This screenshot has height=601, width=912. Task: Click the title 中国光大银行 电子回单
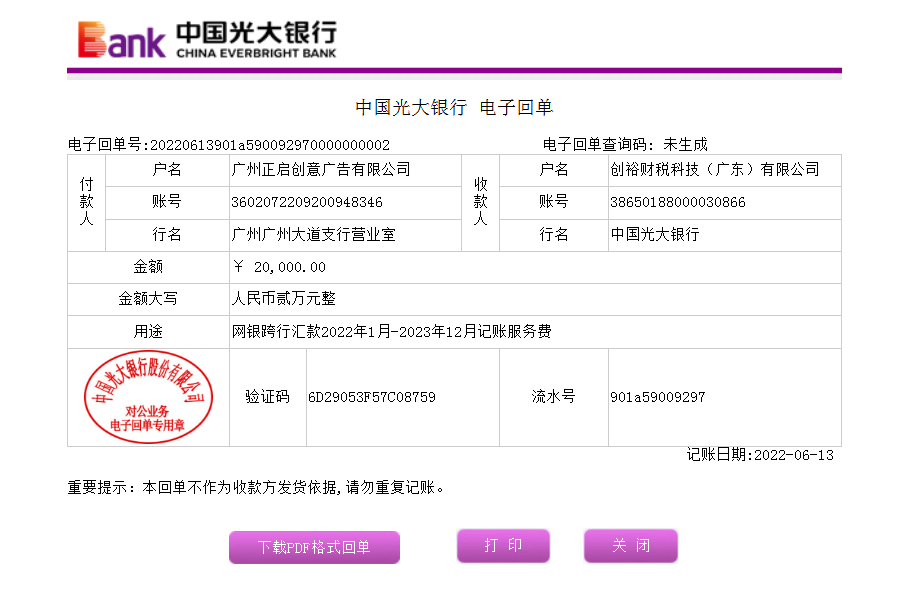click(x=454, y=108)
